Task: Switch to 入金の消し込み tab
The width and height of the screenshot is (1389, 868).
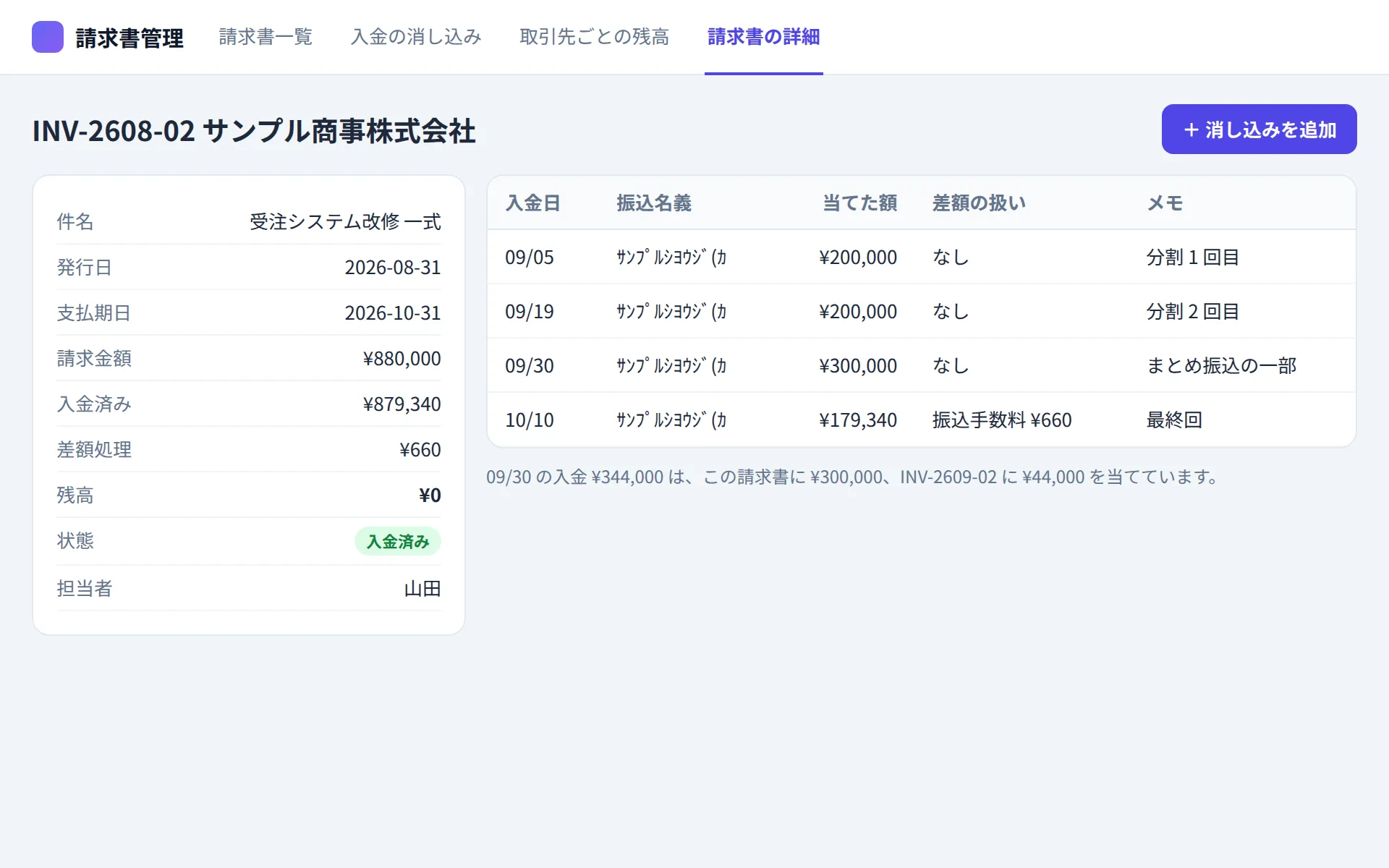Action: point(416,37)
